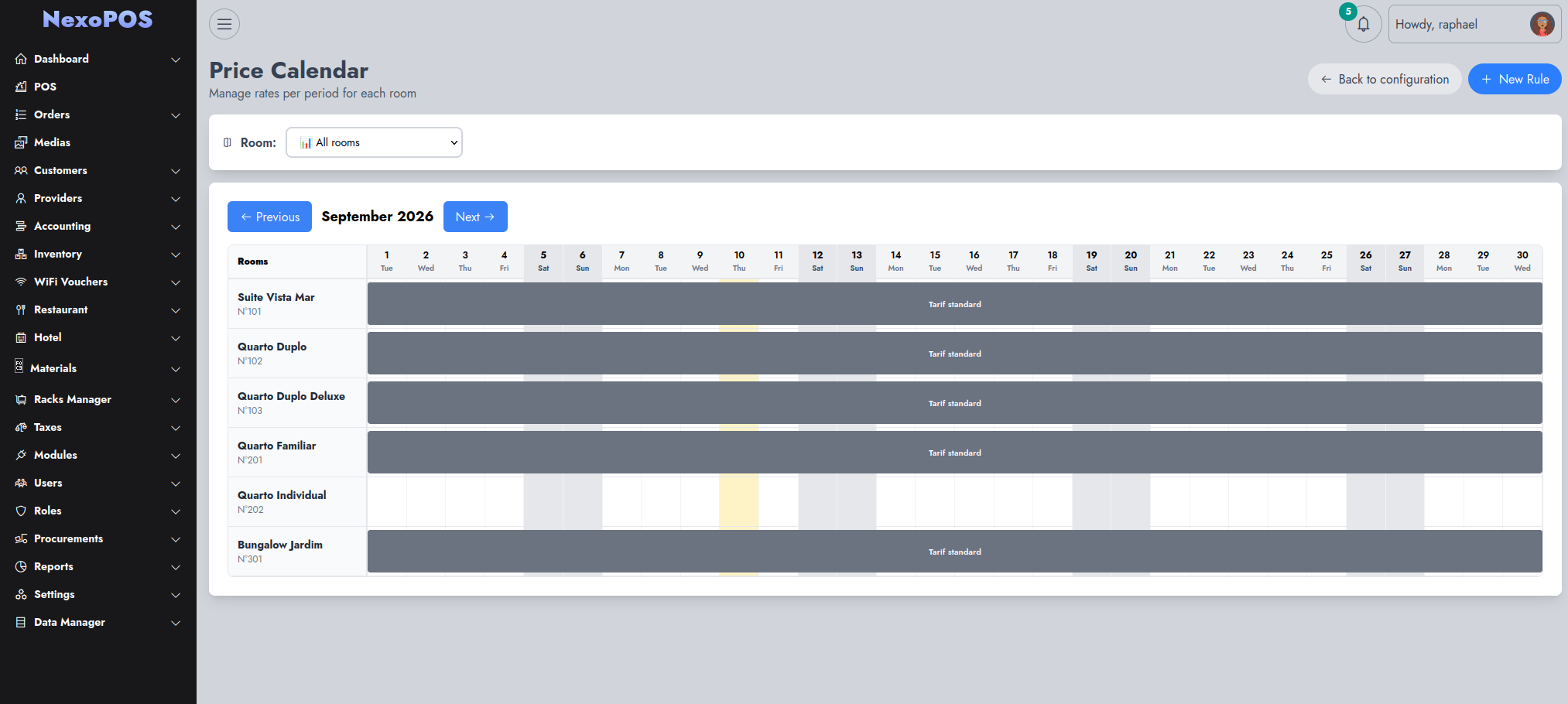
Task: Open the All rooms dropdown
Action: tap(374, 142)
